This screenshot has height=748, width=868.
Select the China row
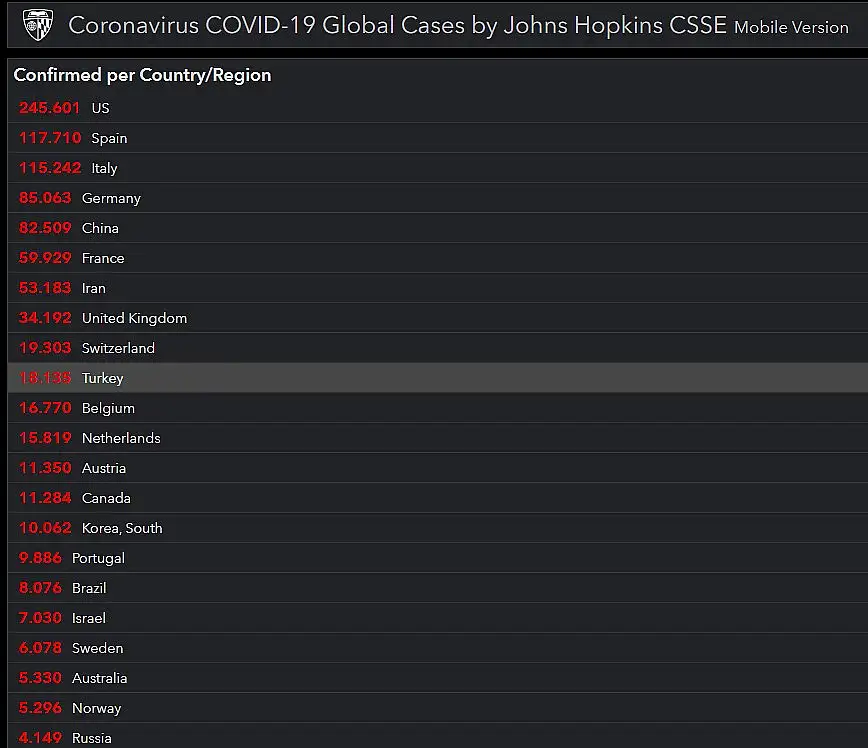[438, 228]
